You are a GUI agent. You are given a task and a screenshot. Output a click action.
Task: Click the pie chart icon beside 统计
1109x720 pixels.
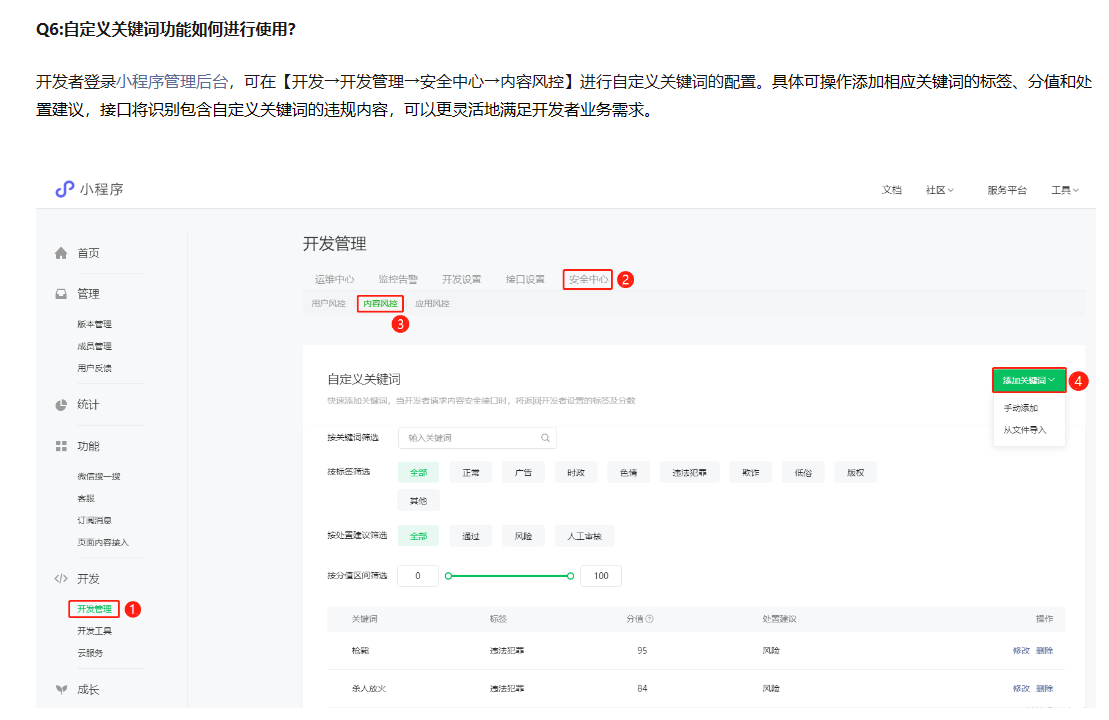[x=61, y=405]
